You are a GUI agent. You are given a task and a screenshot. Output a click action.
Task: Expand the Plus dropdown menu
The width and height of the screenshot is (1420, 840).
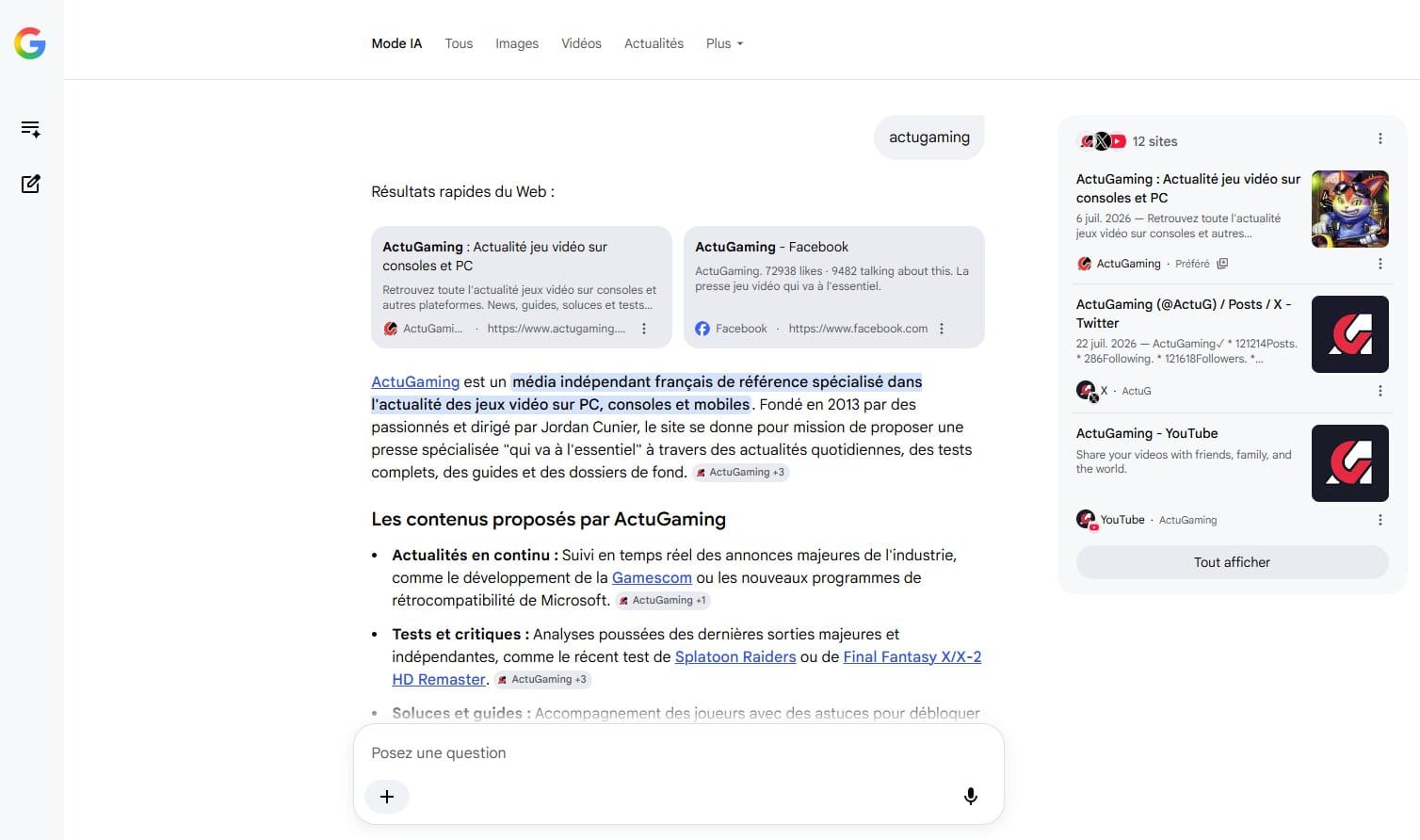(724, 43)
